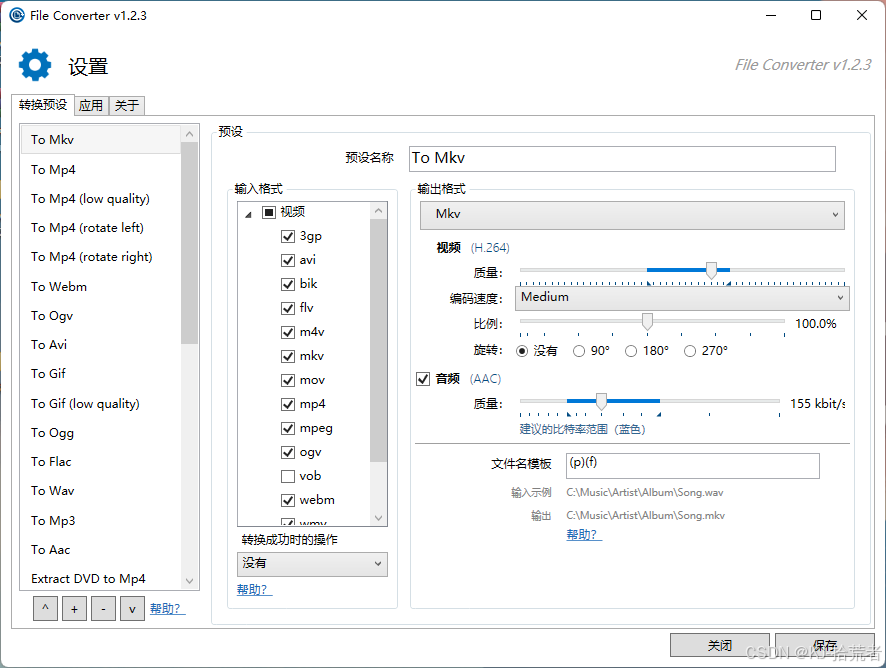
Task: Toggle the mp4 input checkbox
Action: point(288,405)
